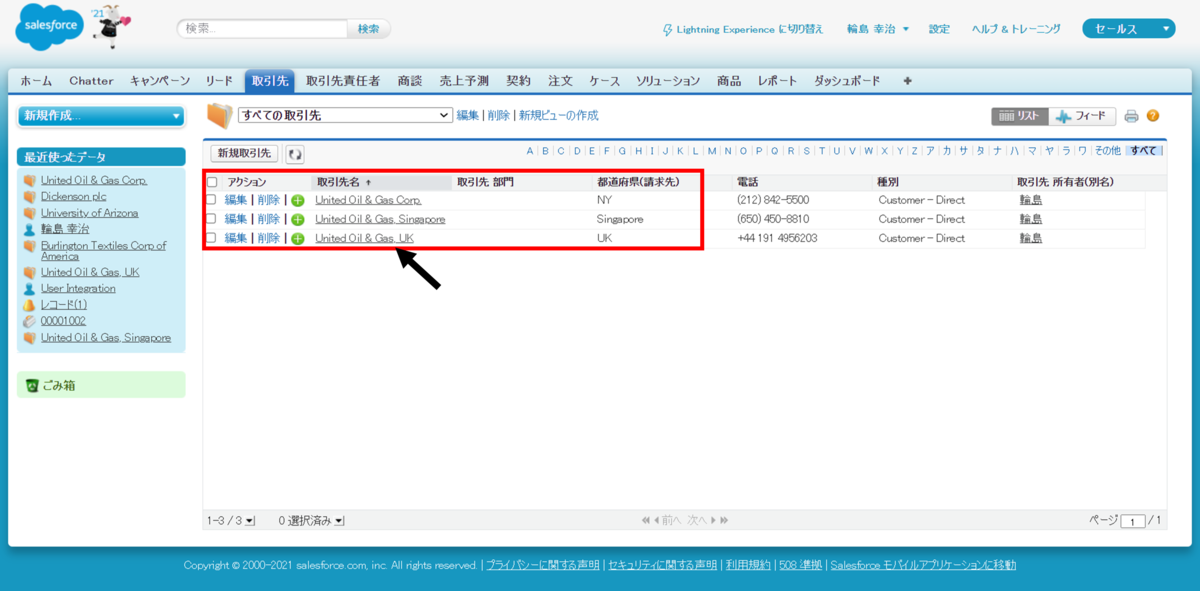Click the page number input field
1200x591 pixels.
pos(1133,521)
